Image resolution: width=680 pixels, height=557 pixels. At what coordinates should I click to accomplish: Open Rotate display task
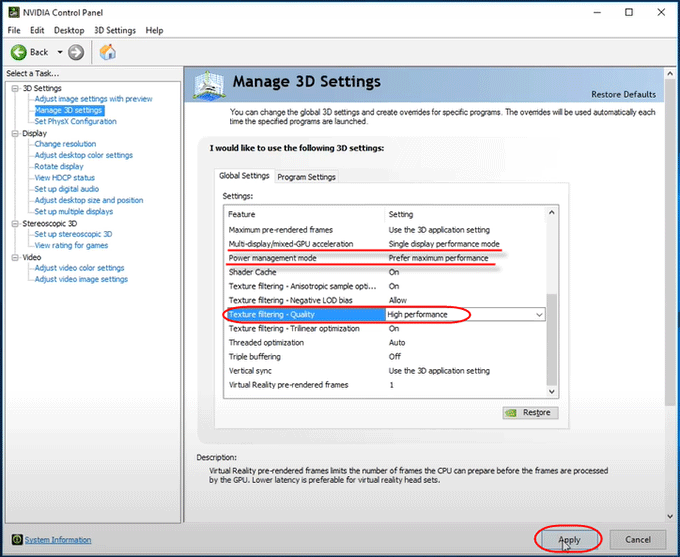point(59,167)
